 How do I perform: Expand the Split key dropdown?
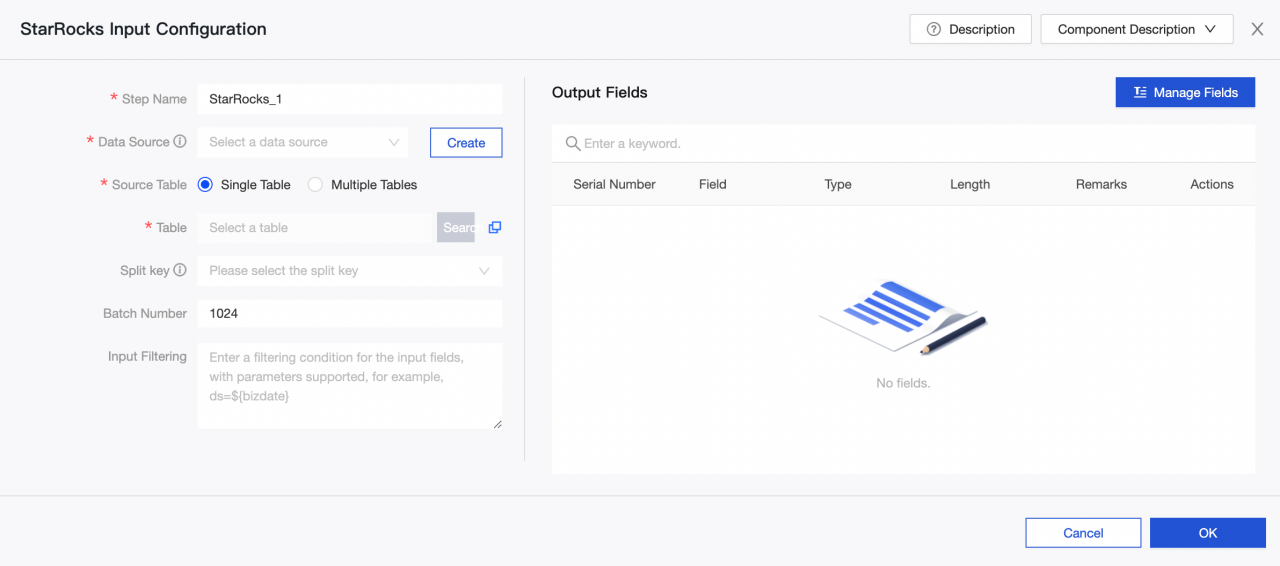point(349,271)
